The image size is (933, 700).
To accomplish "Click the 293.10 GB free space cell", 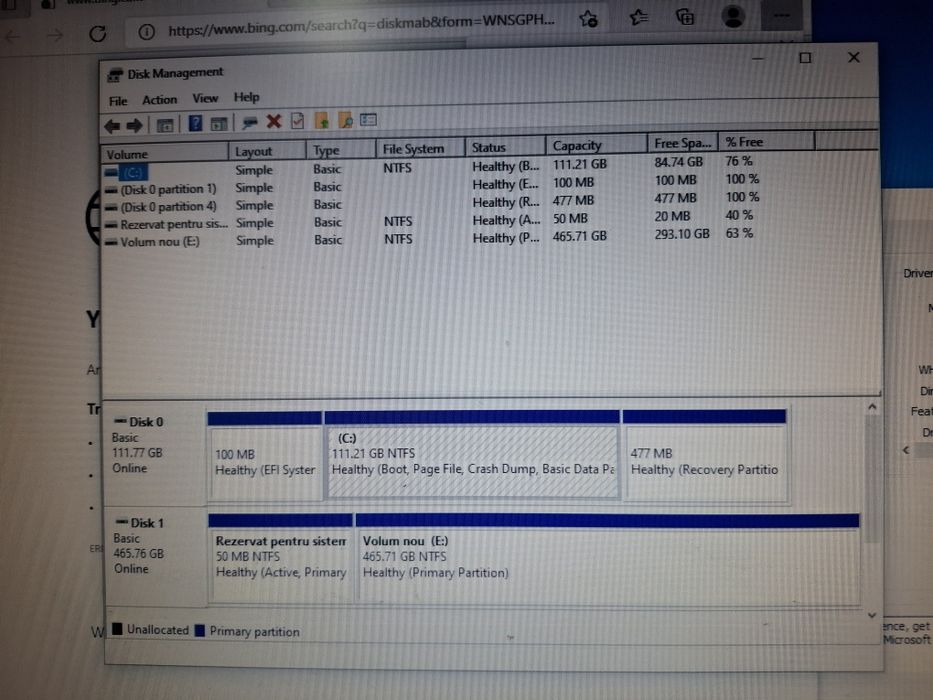I will pyautogui.click(x=682, y=234).
